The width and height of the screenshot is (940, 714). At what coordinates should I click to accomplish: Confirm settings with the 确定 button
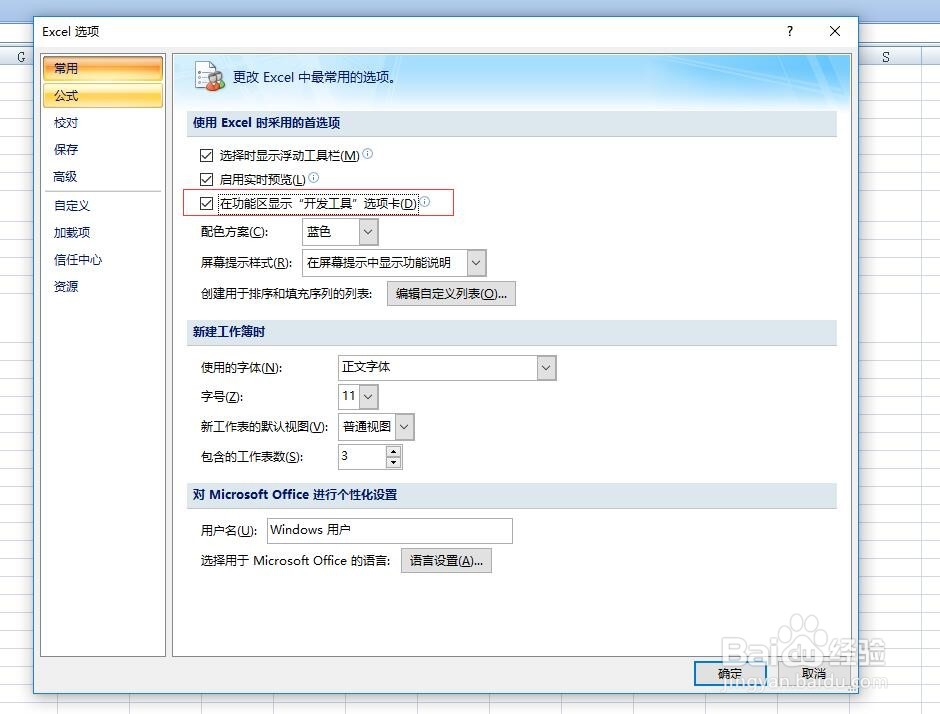point(729,673)
